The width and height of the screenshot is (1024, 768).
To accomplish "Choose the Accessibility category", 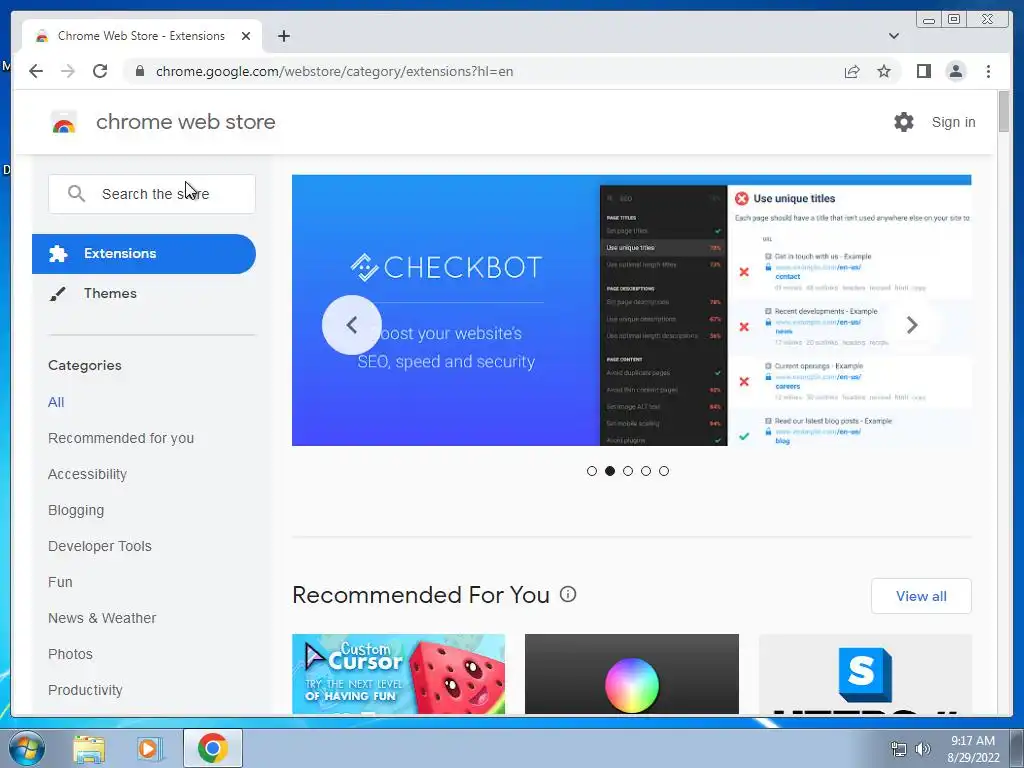I will click(88, 474).
